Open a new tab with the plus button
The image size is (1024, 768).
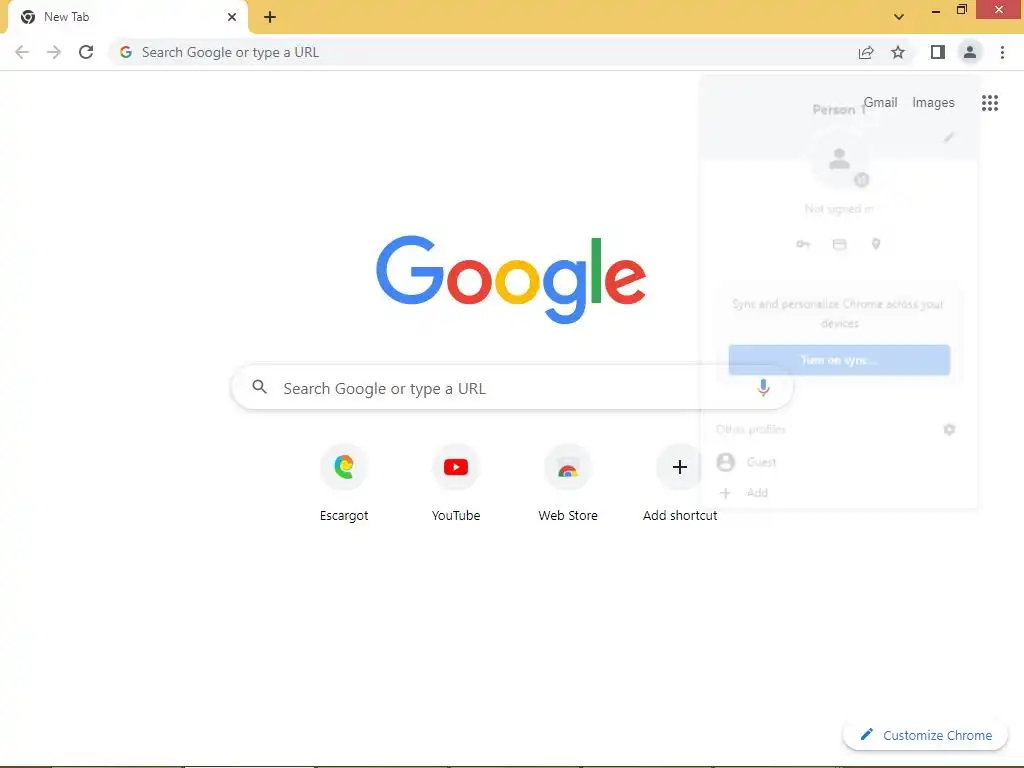coord(270,17)
